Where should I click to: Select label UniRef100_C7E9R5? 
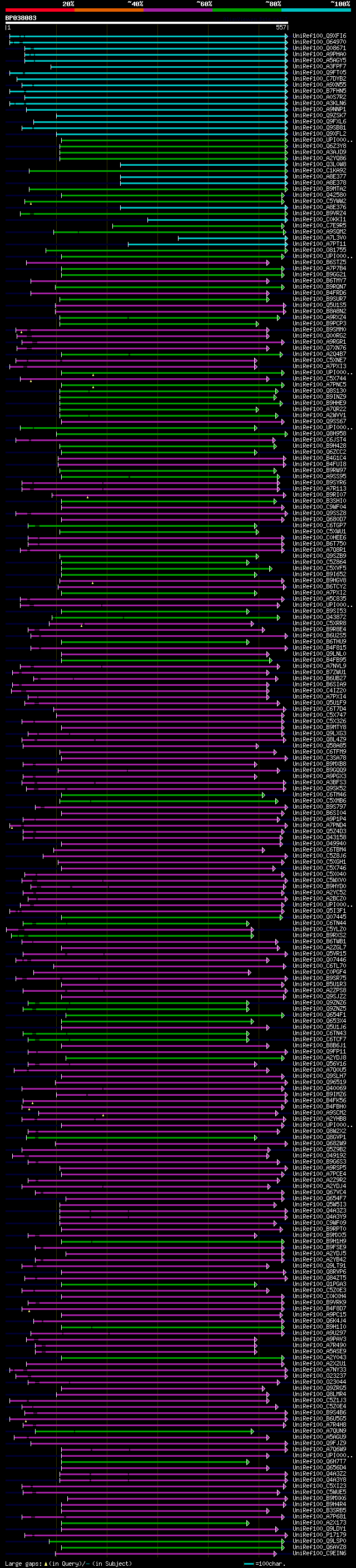point(319,225)
